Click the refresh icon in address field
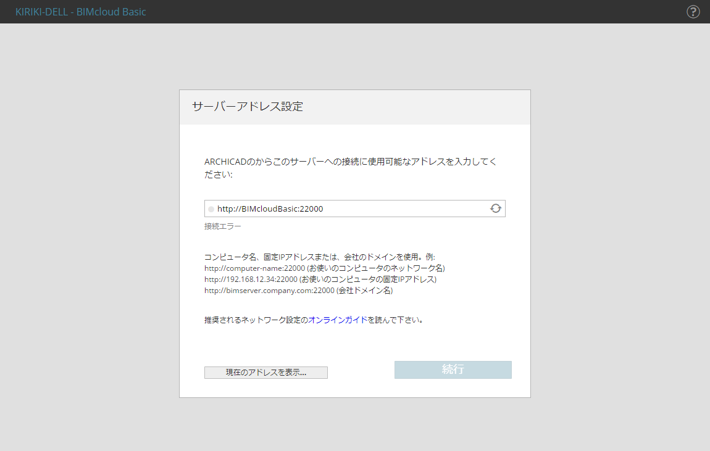The image size is (710, 451). tap(495, 208)
